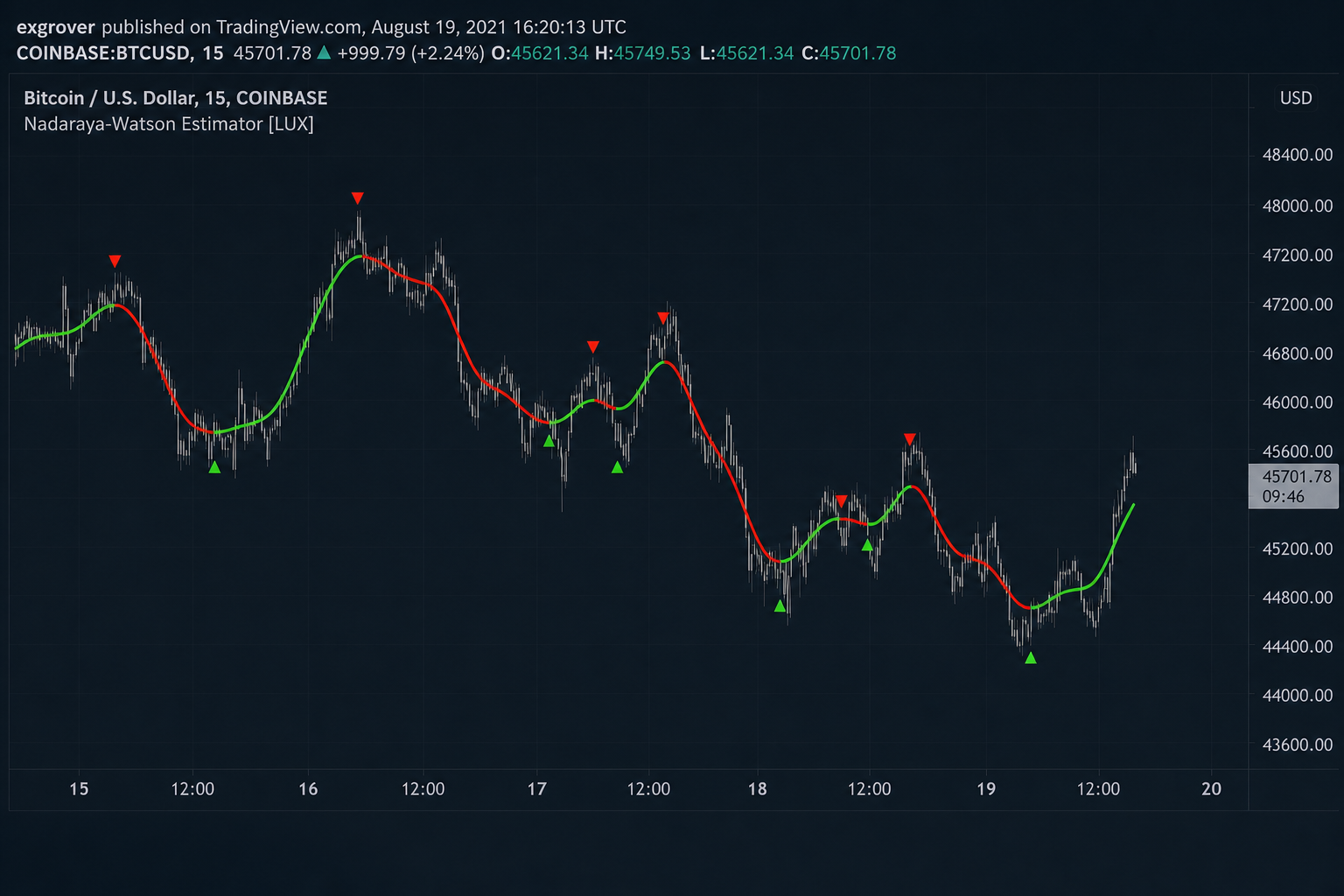Select the Bitcoin / U.S. Dollar chart title
The width and height of the screenshot is (1344, 896).
pyautogui.click(x=176, y=98)
